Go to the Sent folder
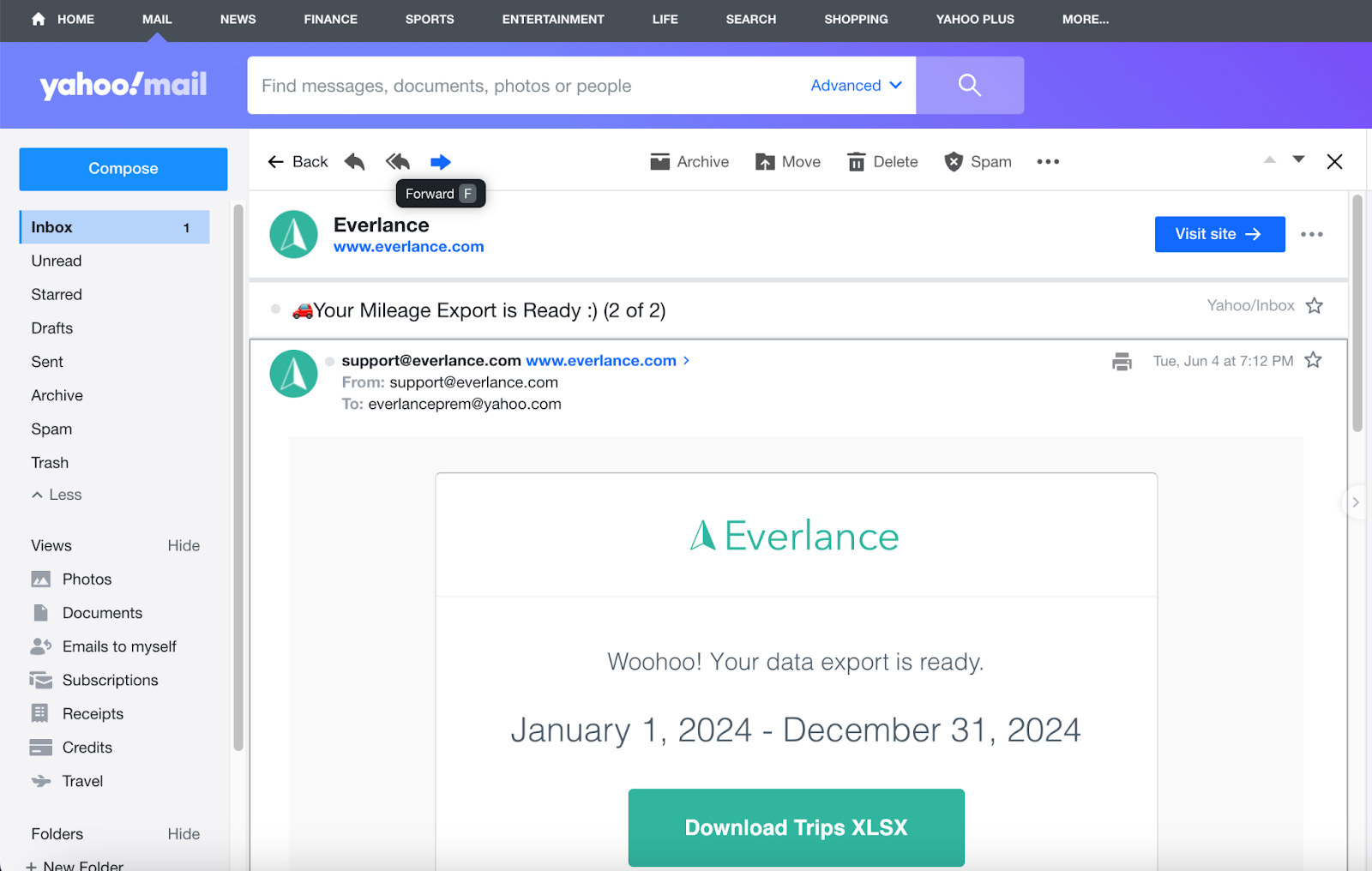 tap(47, 362)
